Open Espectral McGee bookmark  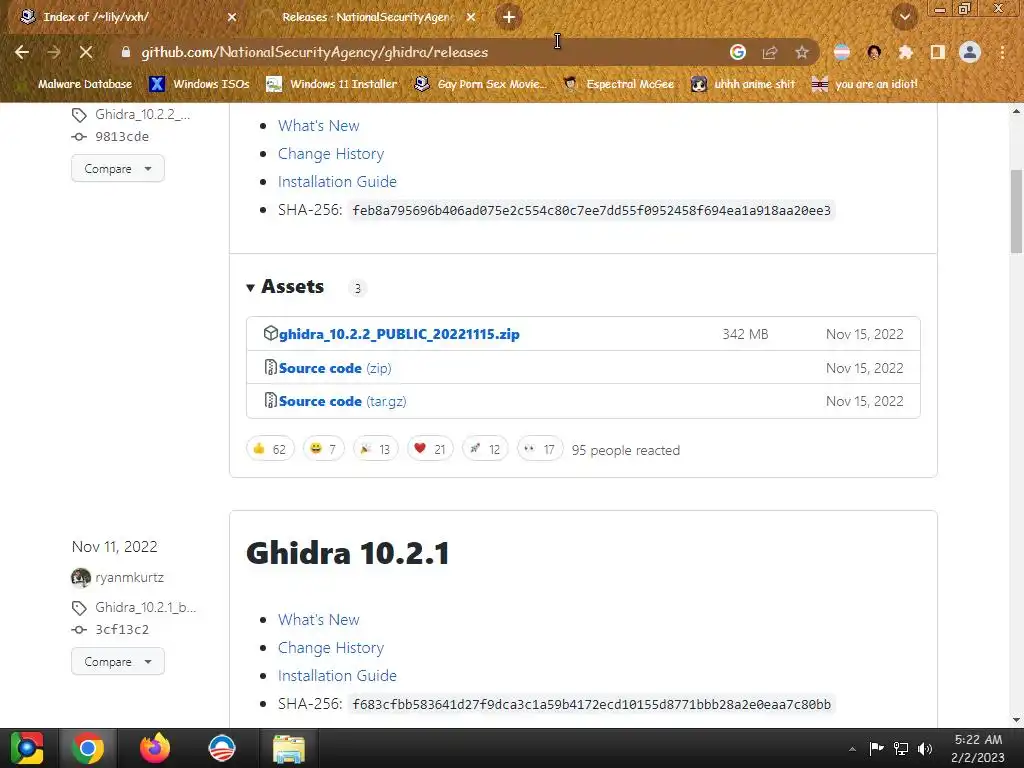point(618,84)
